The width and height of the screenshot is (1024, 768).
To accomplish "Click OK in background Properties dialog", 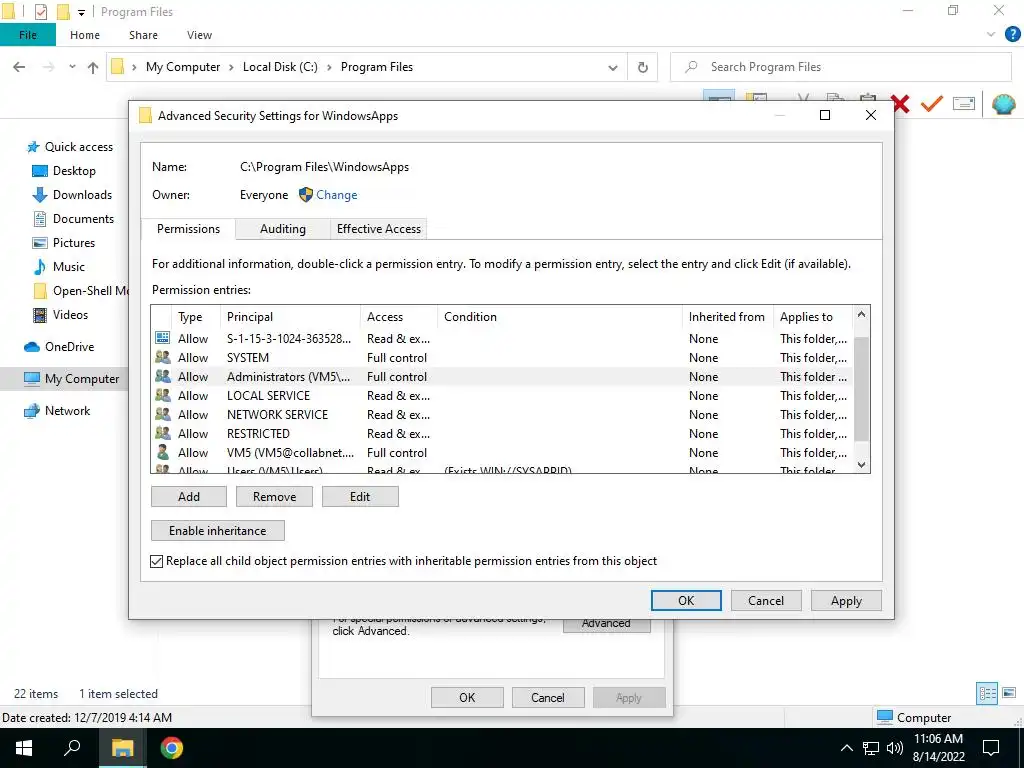I will (x=467, y=697).
